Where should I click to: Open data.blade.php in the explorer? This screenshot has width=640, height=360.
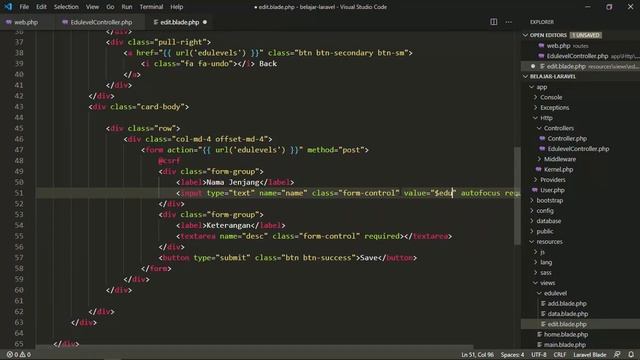[567, 313]
